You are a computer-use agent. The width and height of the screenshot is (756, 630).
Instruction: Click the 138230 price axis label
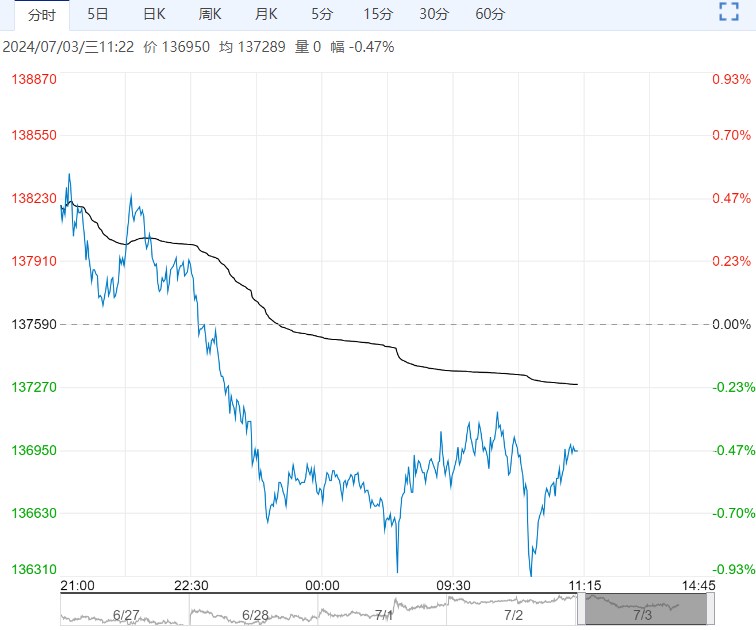[34, 198]
